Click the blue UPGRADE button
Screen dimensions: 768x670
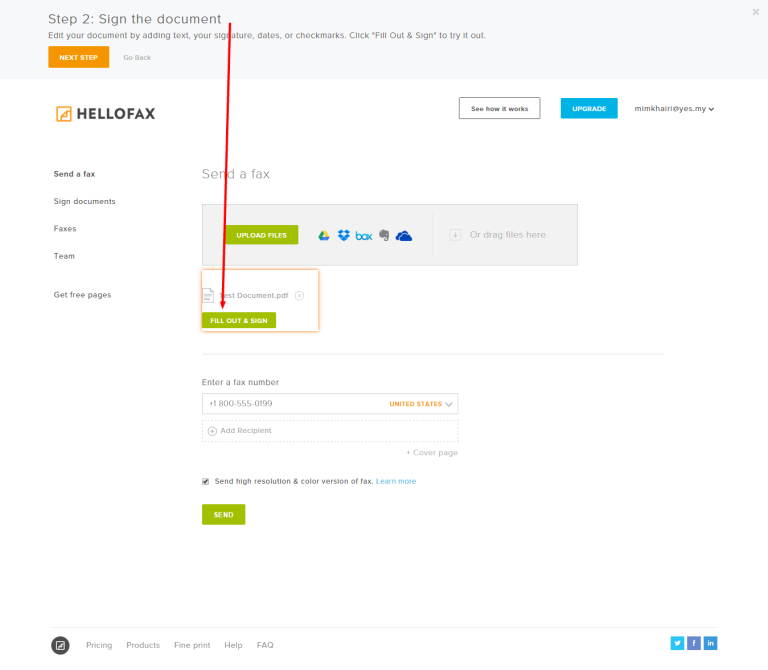[589, 108]
